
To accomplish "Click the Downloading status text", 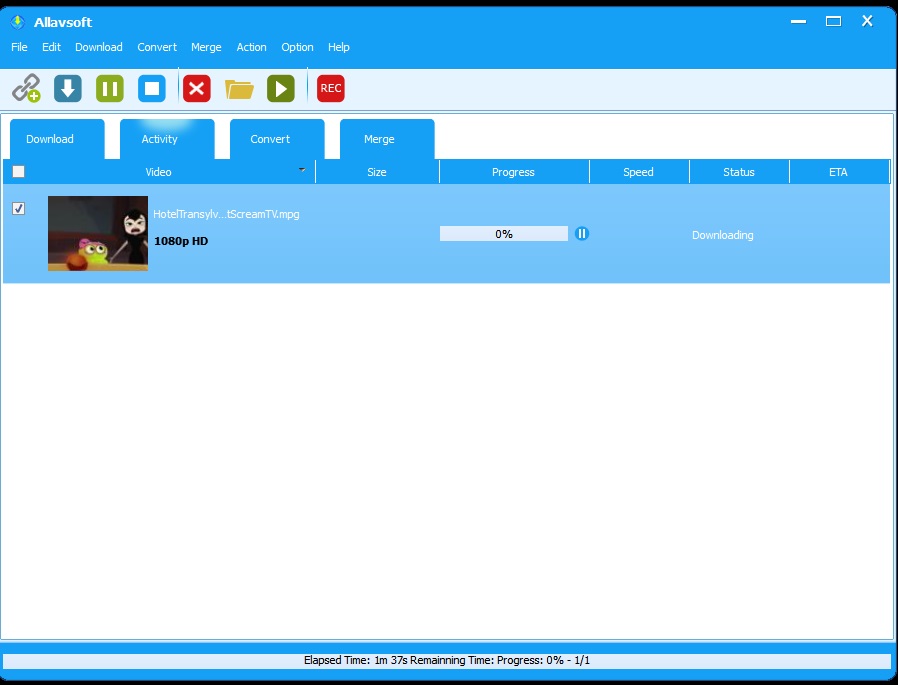I will click(x=723, y=235).
